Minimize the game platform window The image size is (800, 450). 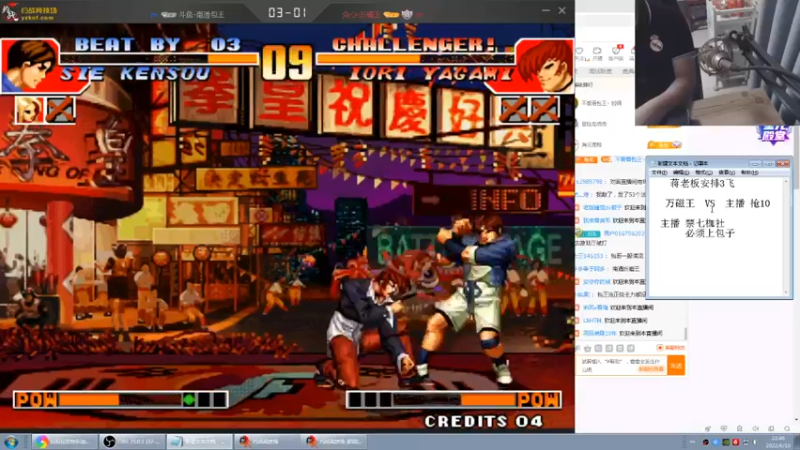(x=545, y=10)
